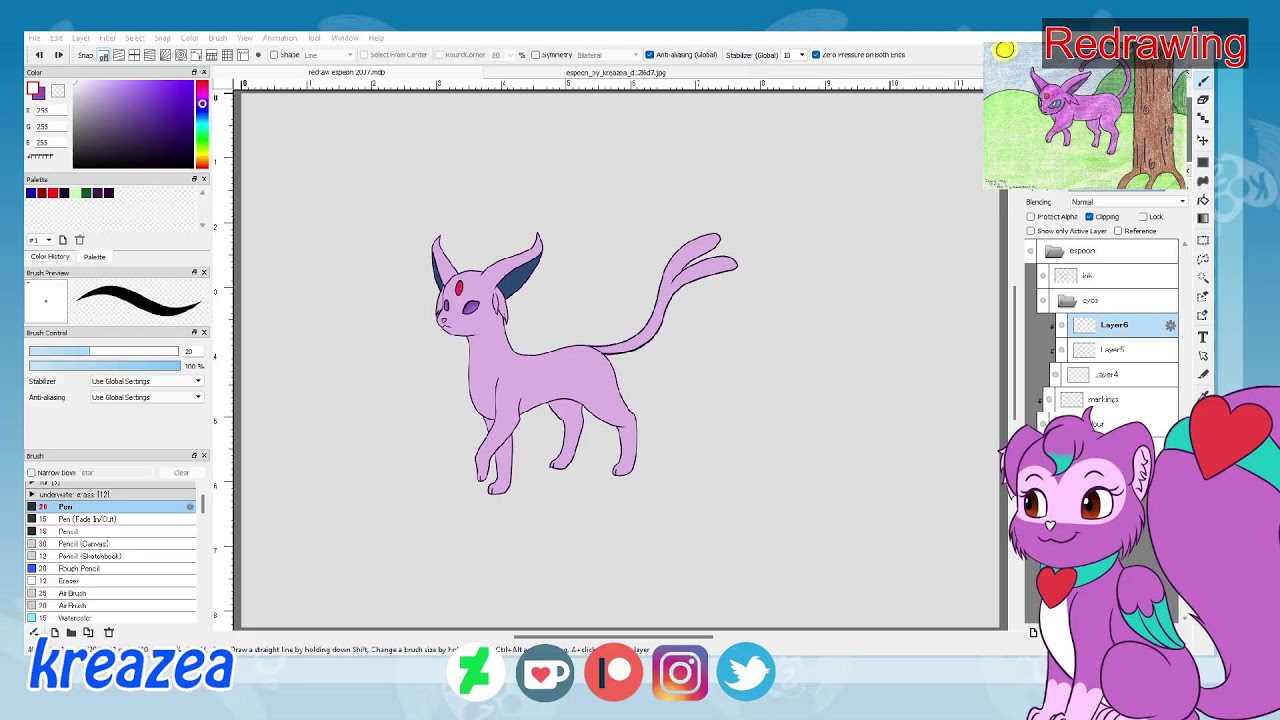This screenshot has height=720, width=1280.
Task: Switch to the Color History tab
Action: point(50,257)
